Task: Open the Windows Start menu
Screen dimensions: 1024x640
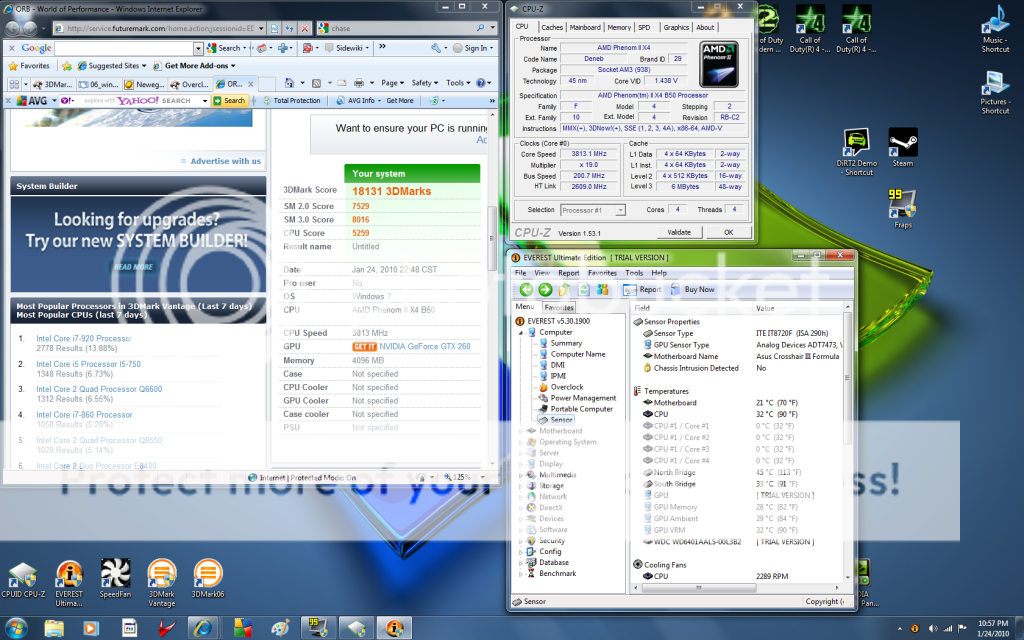Action: tap(16, 628)
